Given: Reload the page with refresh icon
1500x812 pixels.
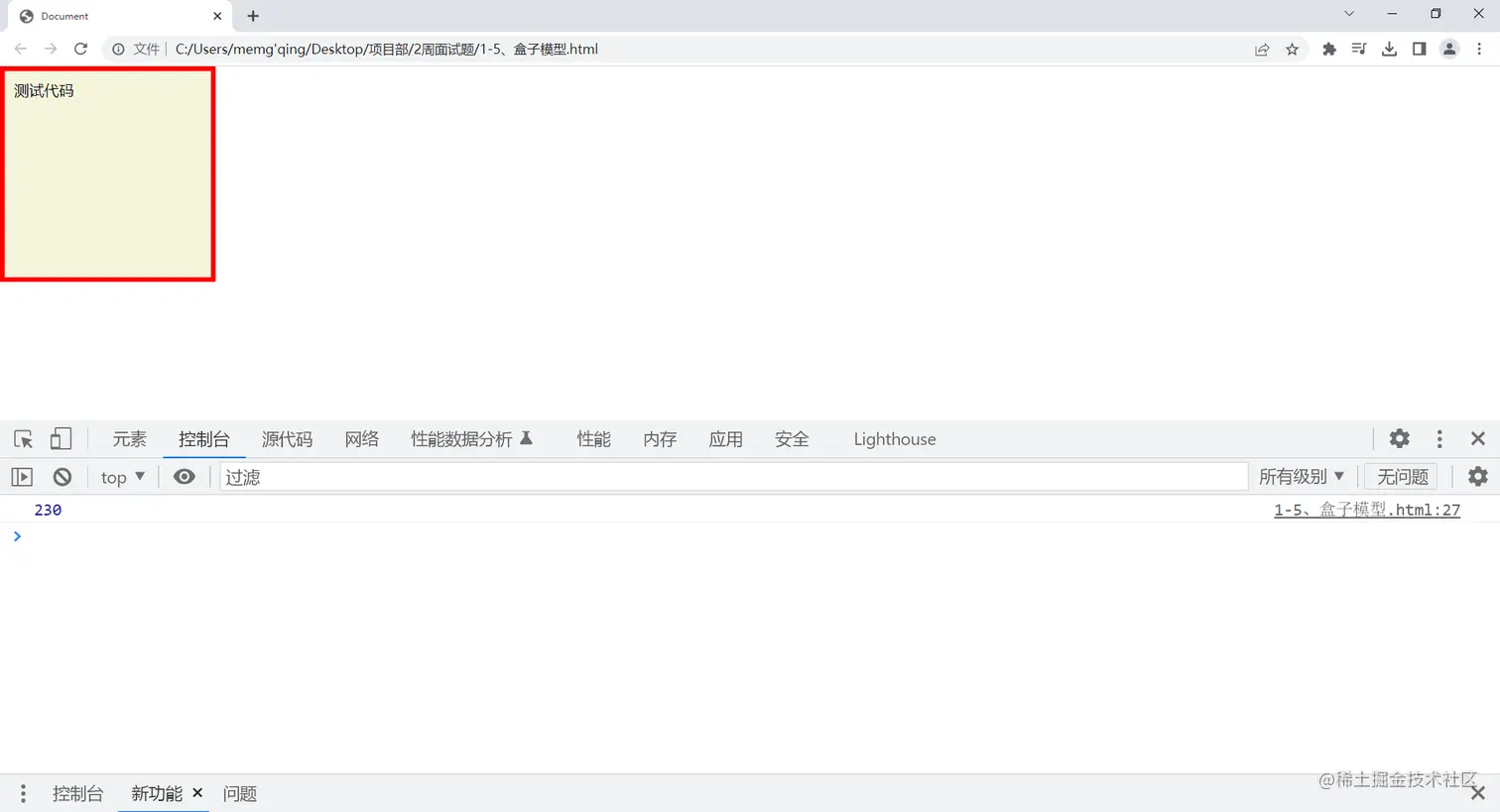Looking at the screenshot, I should tap(81, 49).
